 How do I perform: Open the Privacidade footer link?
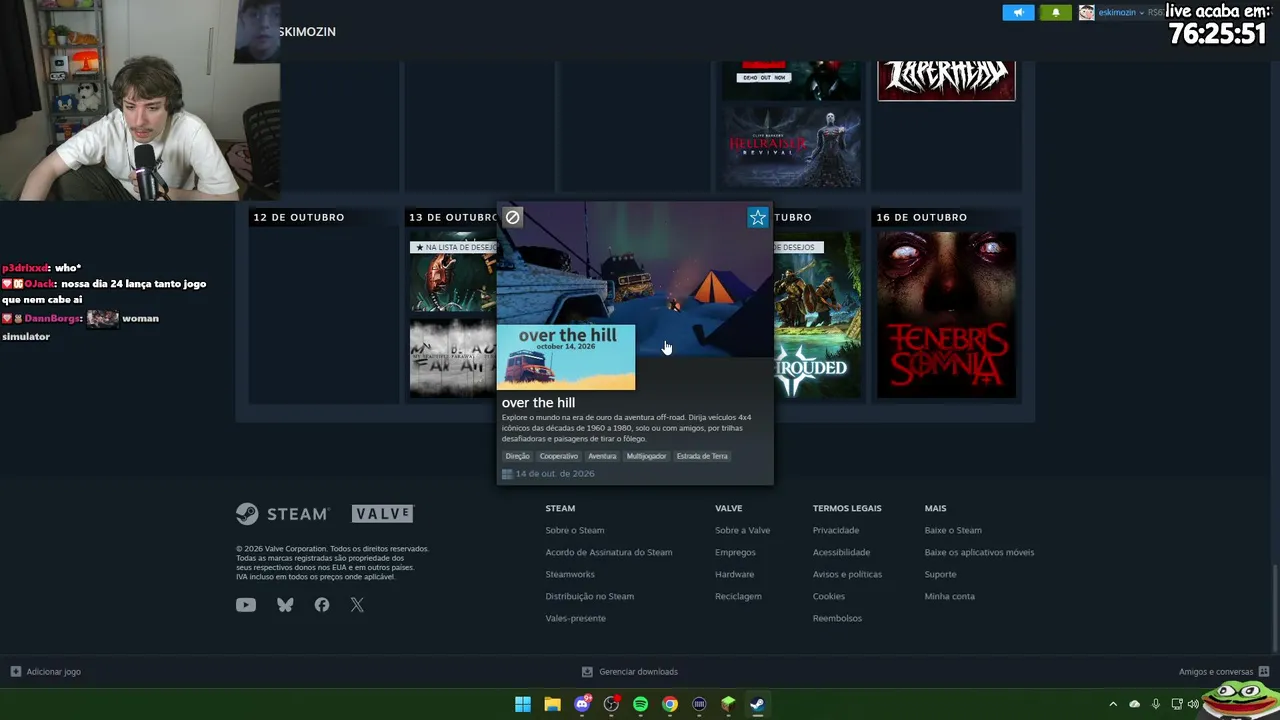pyautogui.click(x=836, y=530)
